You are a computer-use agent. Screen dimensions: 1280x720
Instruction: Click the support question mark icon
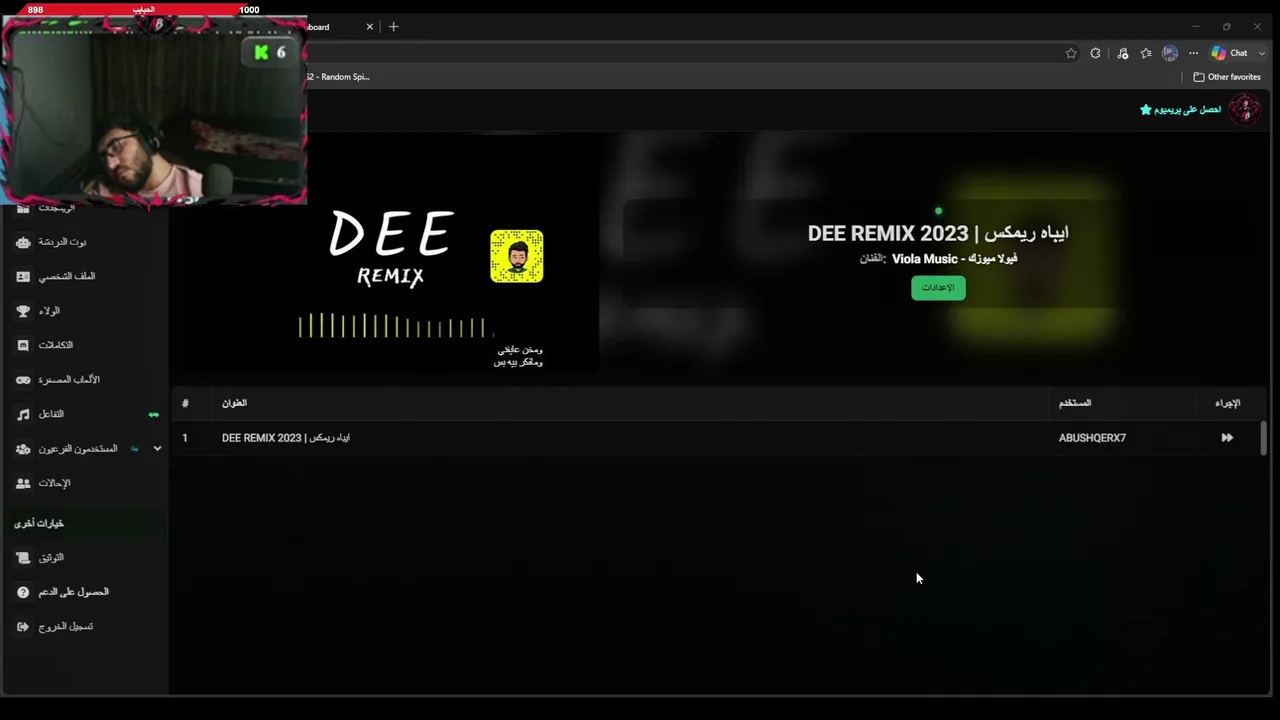click(x=23, y=592)
